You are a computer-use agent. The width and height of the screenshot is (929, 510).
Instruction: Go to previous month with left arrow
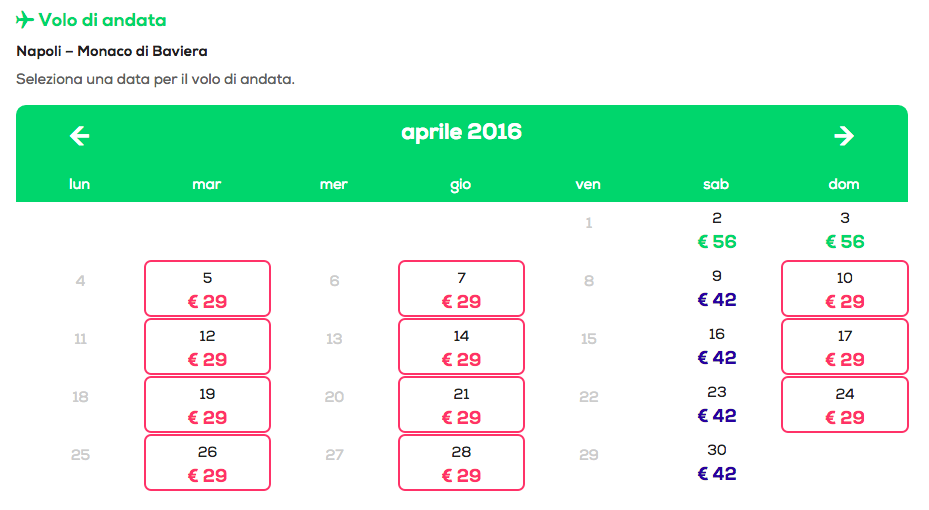[x=80, y=136]
